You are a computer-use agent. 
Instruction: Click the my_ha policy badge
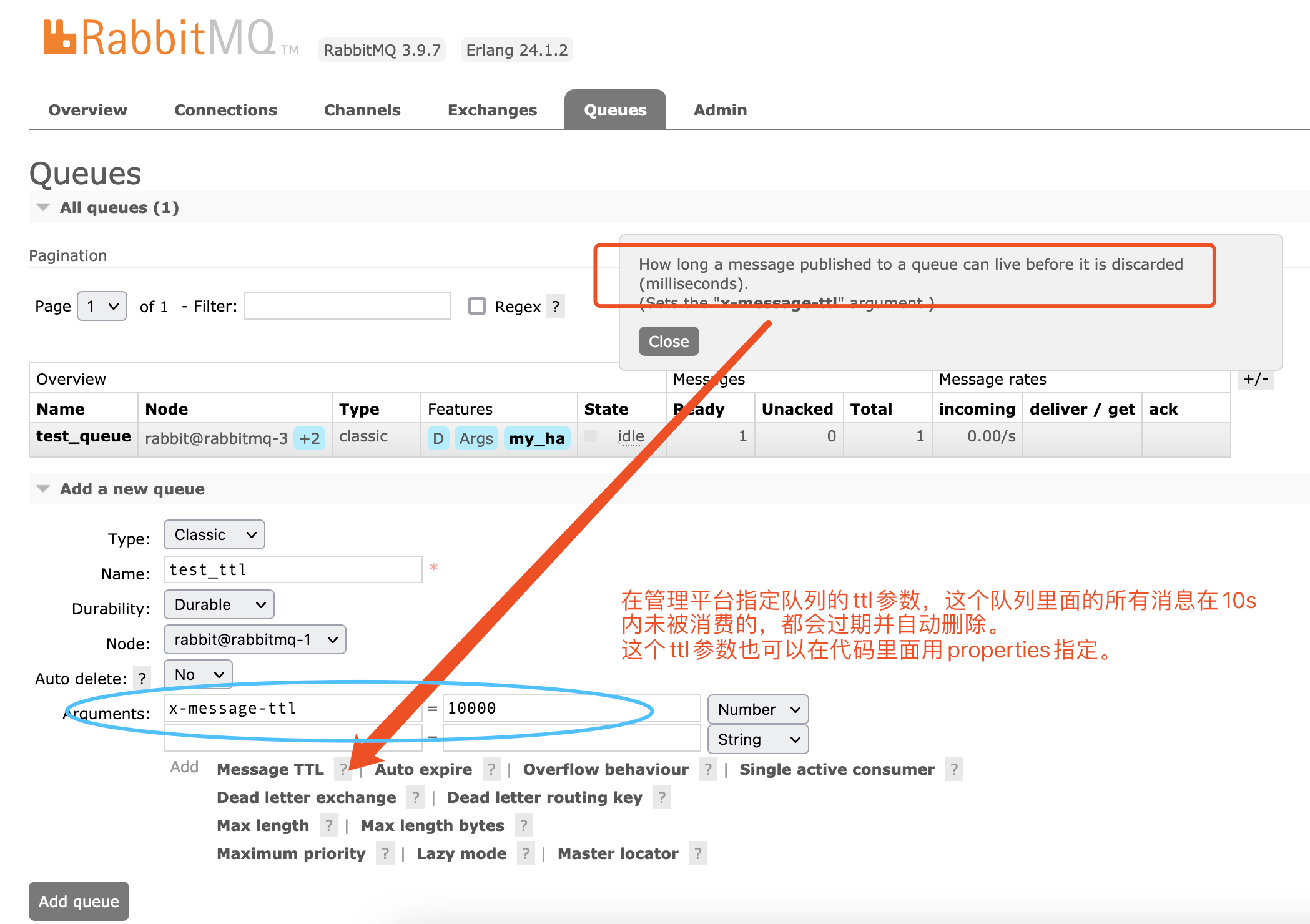[x=537, y=438]
